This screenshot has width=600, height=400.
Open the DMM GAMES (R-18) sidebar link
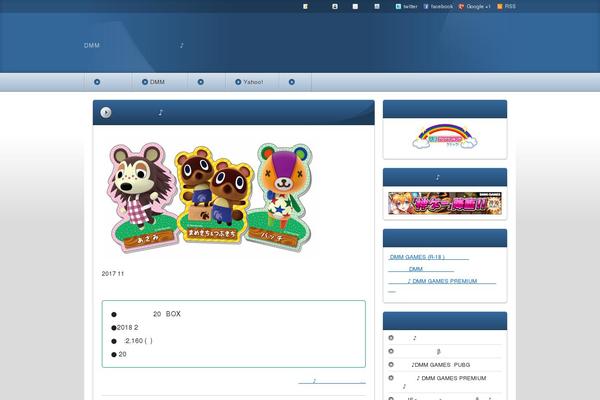[429, 257]
